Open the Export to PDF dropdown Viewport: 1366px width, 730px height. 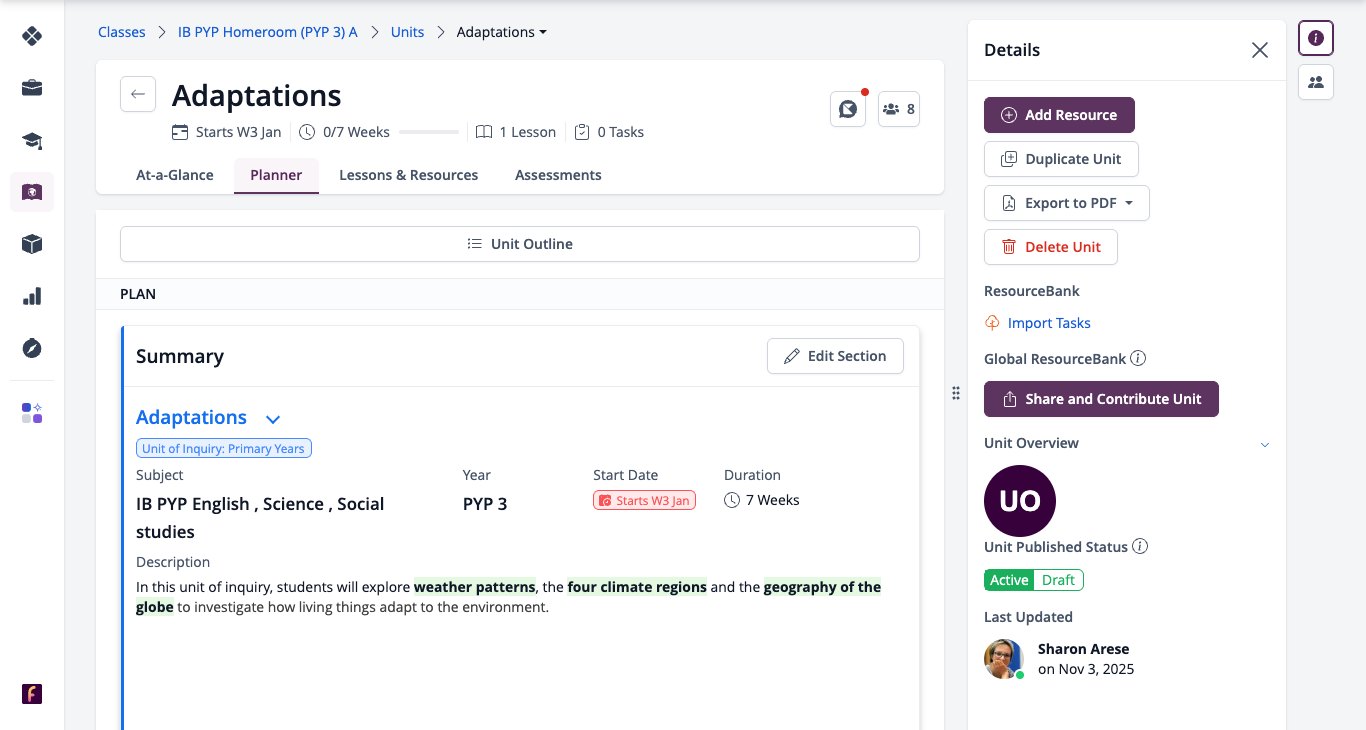tap(1067, 203)
